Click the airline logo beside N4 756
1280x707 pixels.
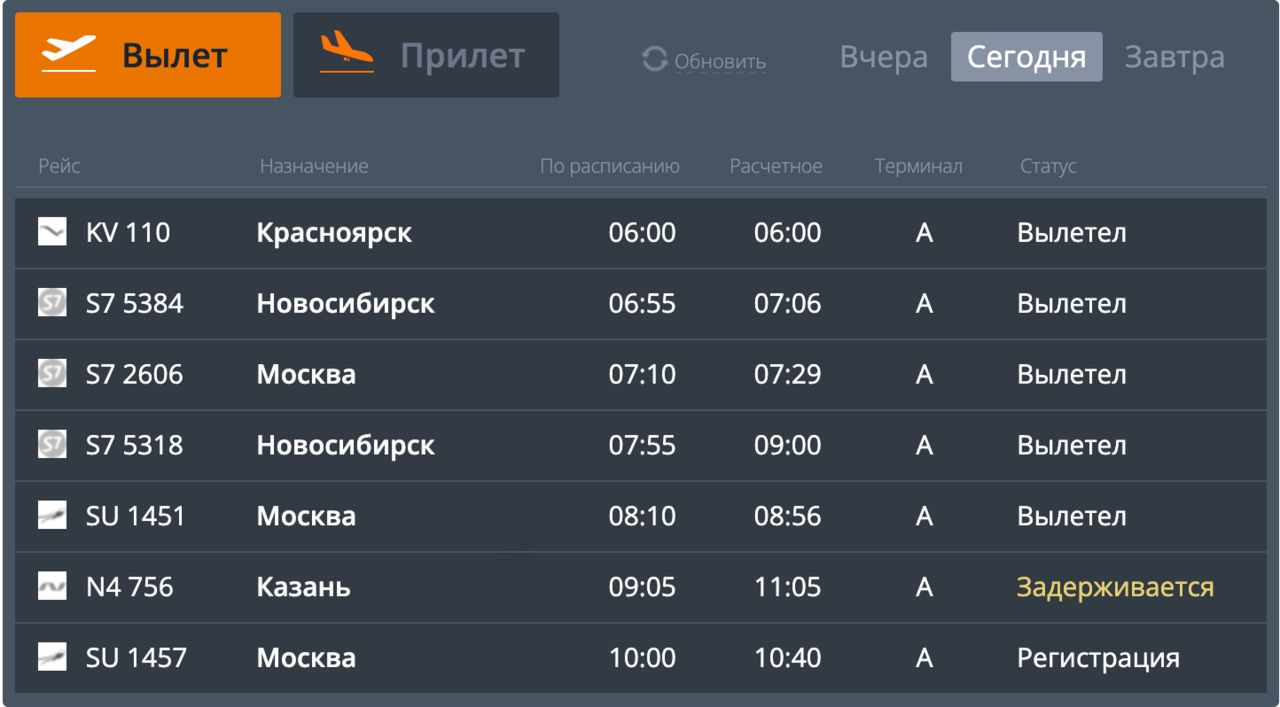tap(52, 587)
